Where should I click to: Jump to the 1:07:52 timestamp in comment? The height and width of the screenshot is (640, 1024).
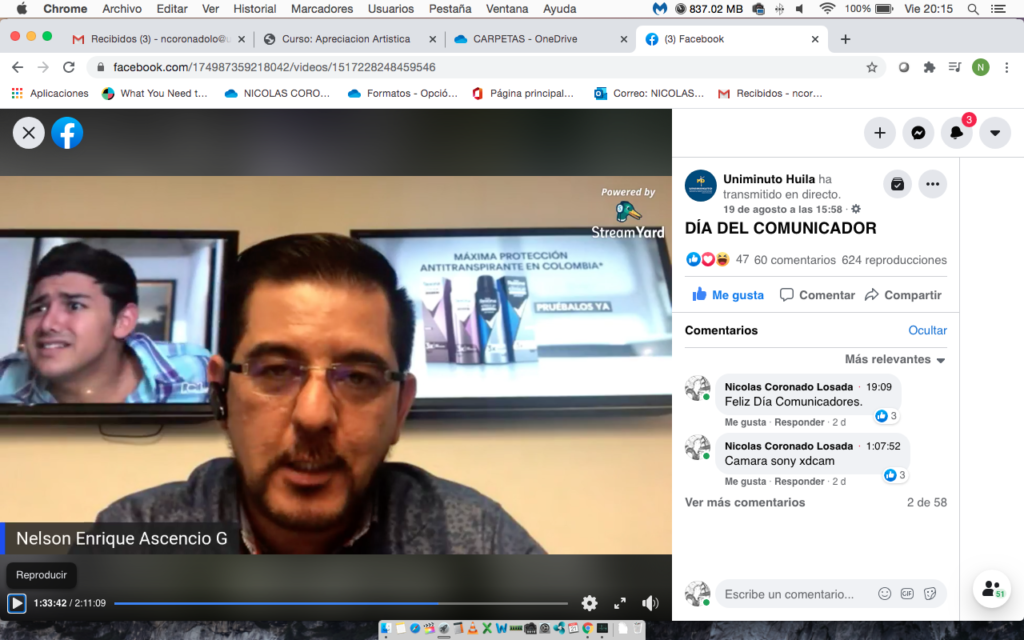(x=883, y=446)
